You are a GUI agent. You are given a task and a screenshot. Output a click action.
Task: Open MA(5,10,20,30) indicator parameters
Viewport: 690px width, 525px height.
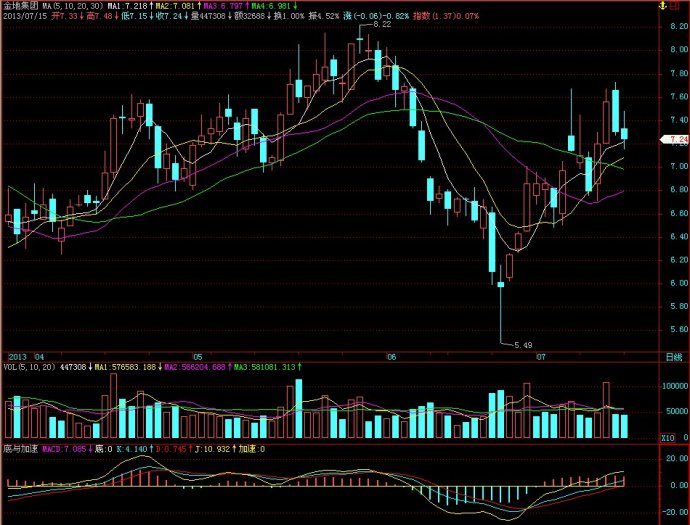(x=73, y=6)
